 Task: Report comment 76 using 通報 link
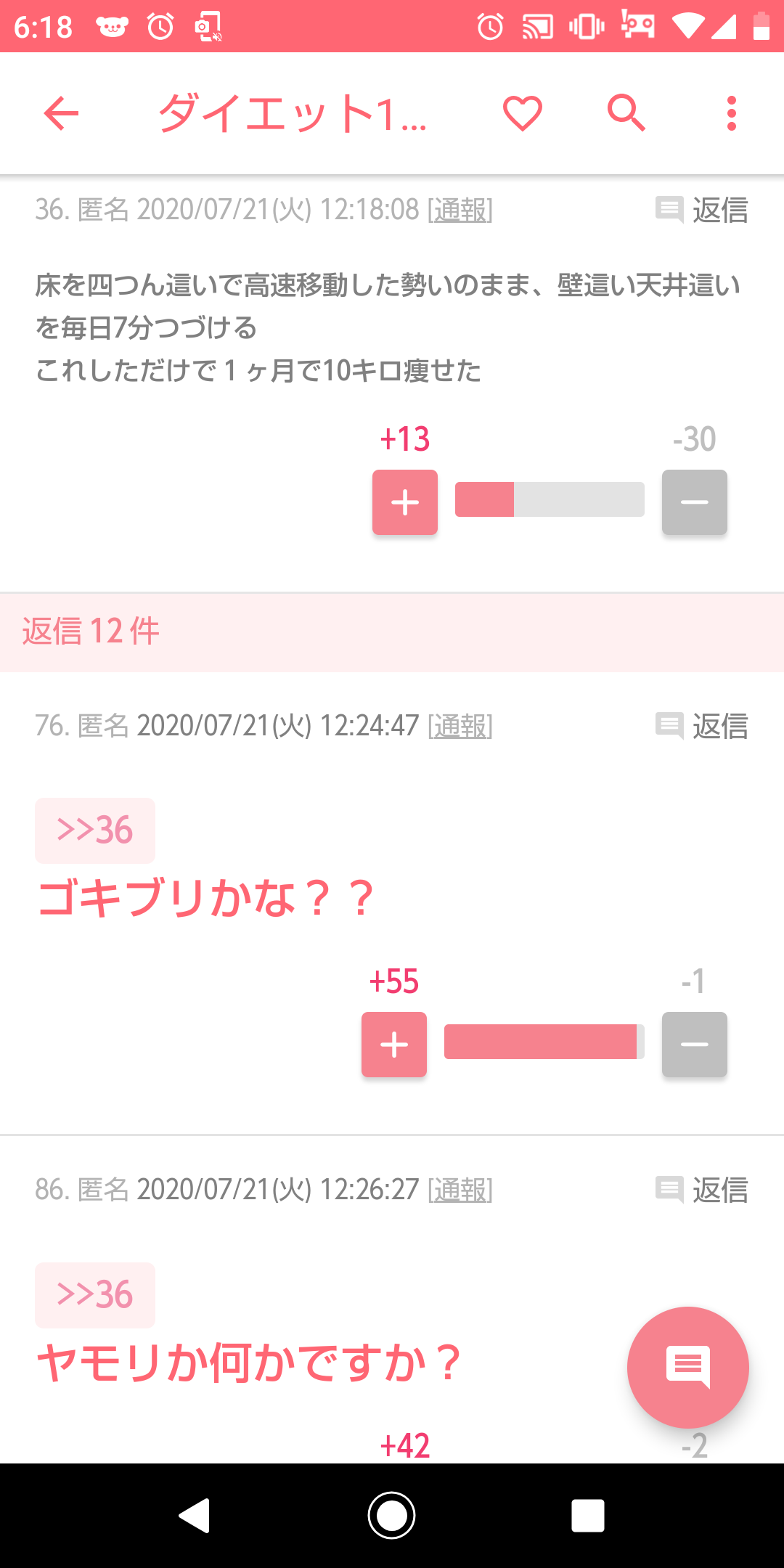pos(460,726)
